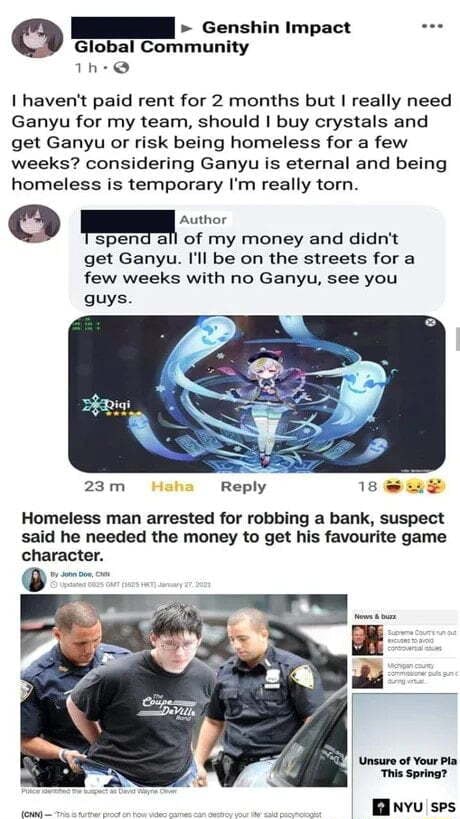Image resolution: width=460 pixels, height=819 pixels.
Task: Close the Qiqi image with the X icon
Action: tap(431, 323)
